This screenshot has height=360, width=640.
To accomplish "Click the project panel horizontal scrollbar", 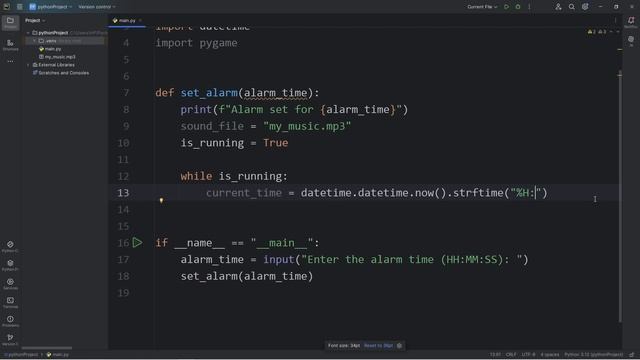I will 47,348.
